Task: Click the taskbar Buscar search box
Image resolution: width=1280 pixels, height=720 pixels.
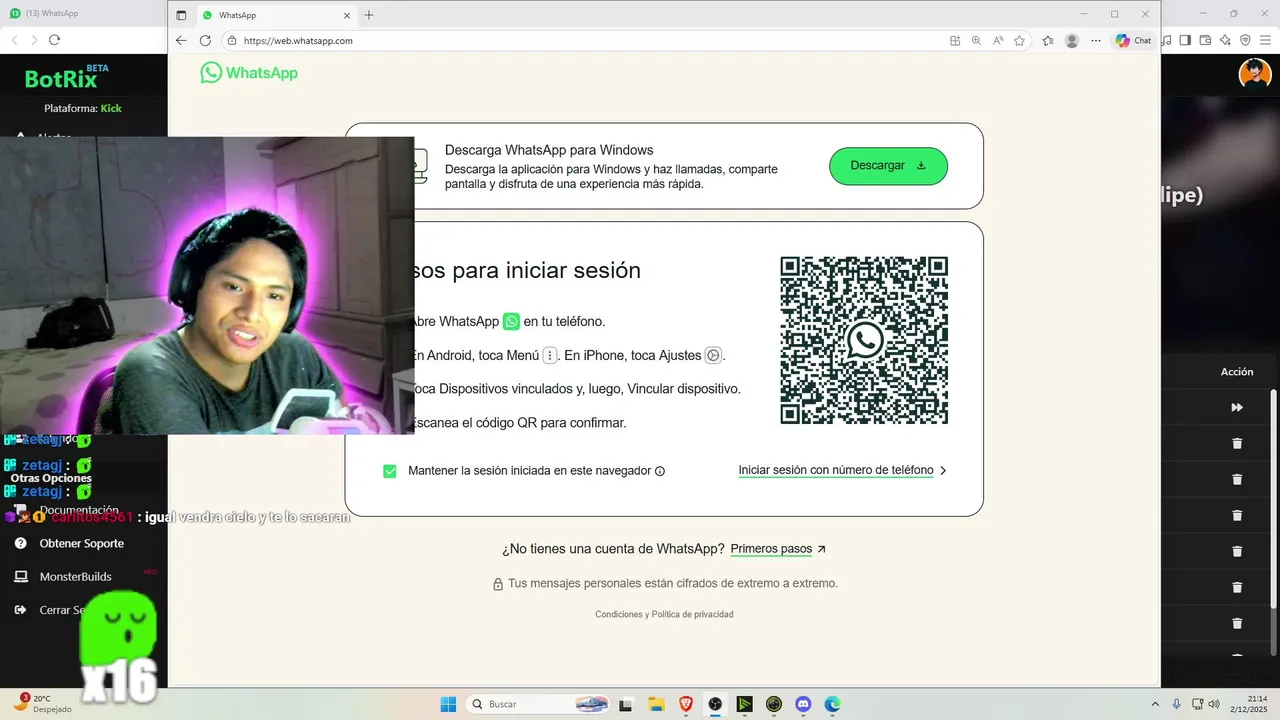Action: pos(540,704)
